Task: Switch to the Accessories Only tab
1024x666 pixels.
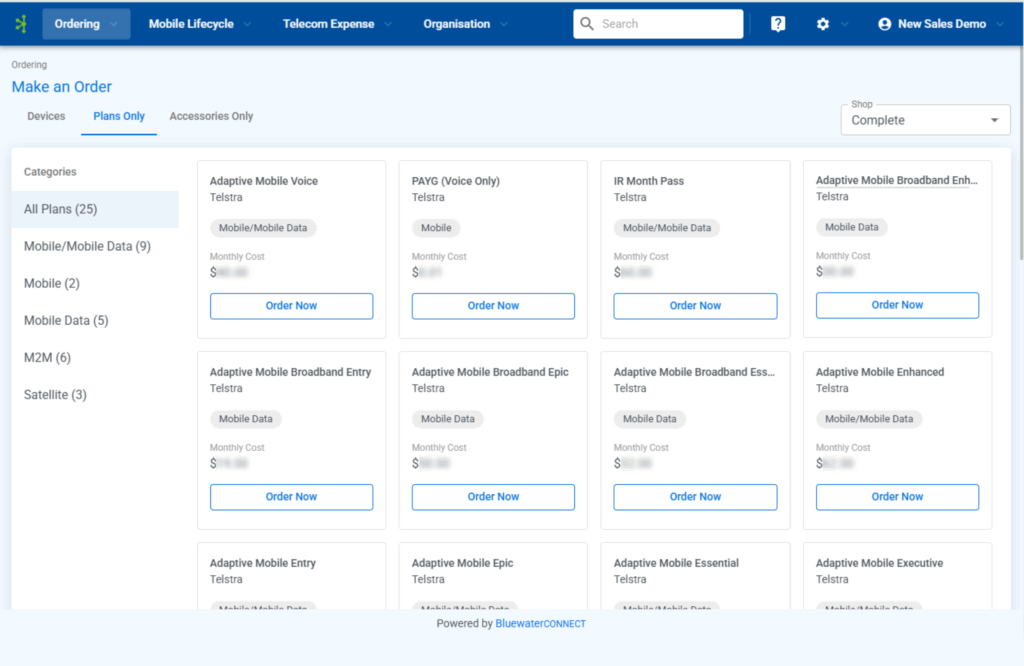Action: tap(211, 115)
